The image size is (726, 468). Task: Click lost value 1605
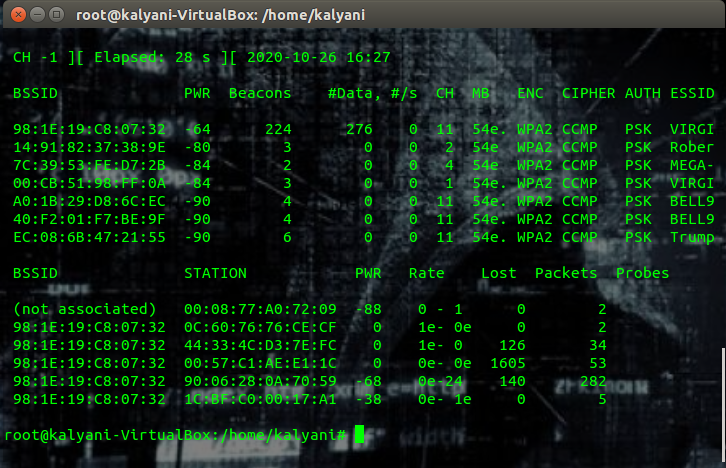tap(508, 363)
